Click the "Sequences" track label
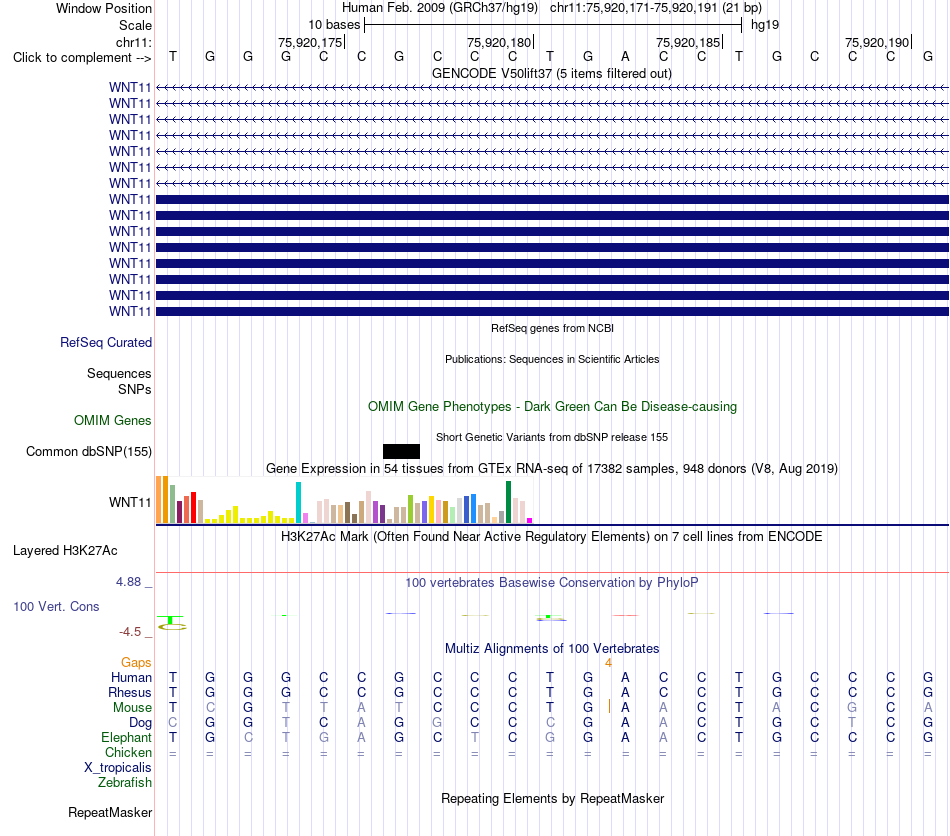 click(x=119, y=373)
